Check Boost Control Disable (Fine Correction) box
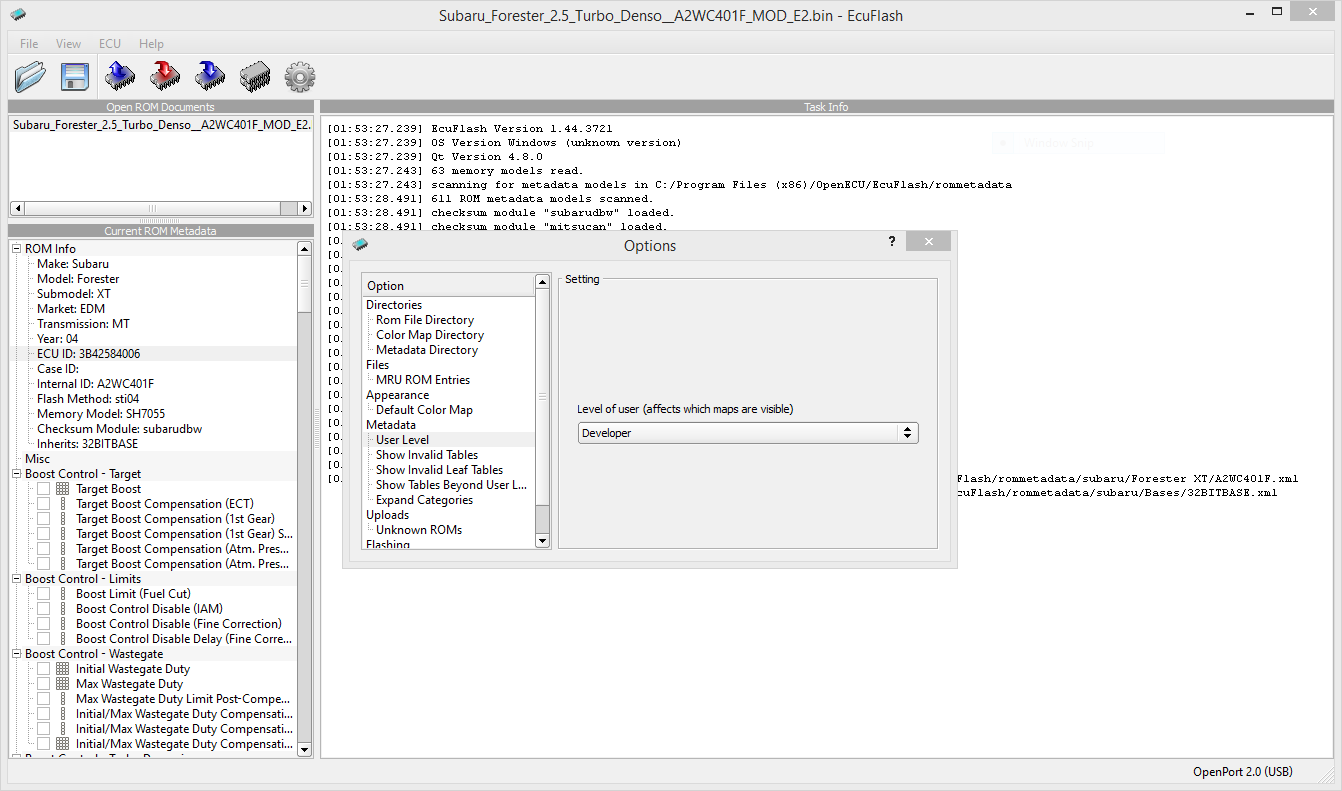The image size is (1342, 791). [44, 624]
